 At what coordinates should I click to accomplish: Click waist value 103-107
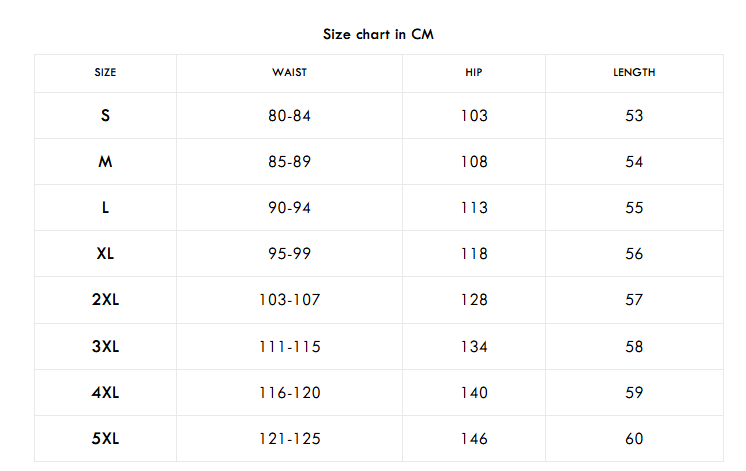(x=289, y=300)
